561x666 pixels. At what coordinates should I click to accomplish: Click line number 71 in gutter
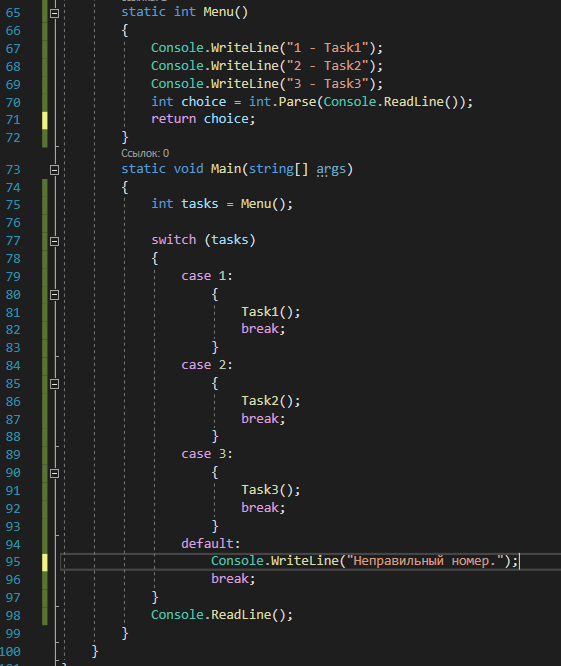13,120
